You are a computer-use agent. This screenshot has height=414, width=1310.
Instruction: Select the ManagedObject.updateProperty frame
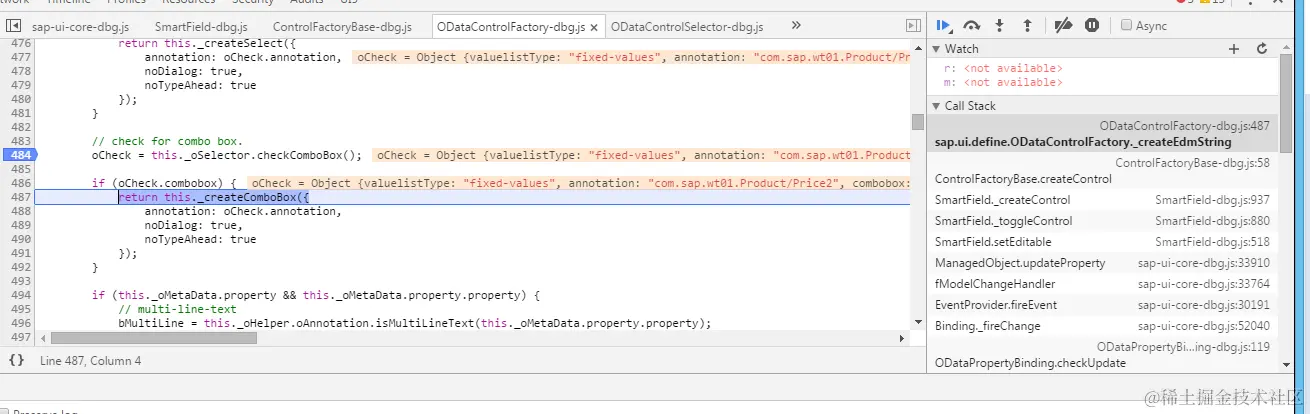(1102, 263)
